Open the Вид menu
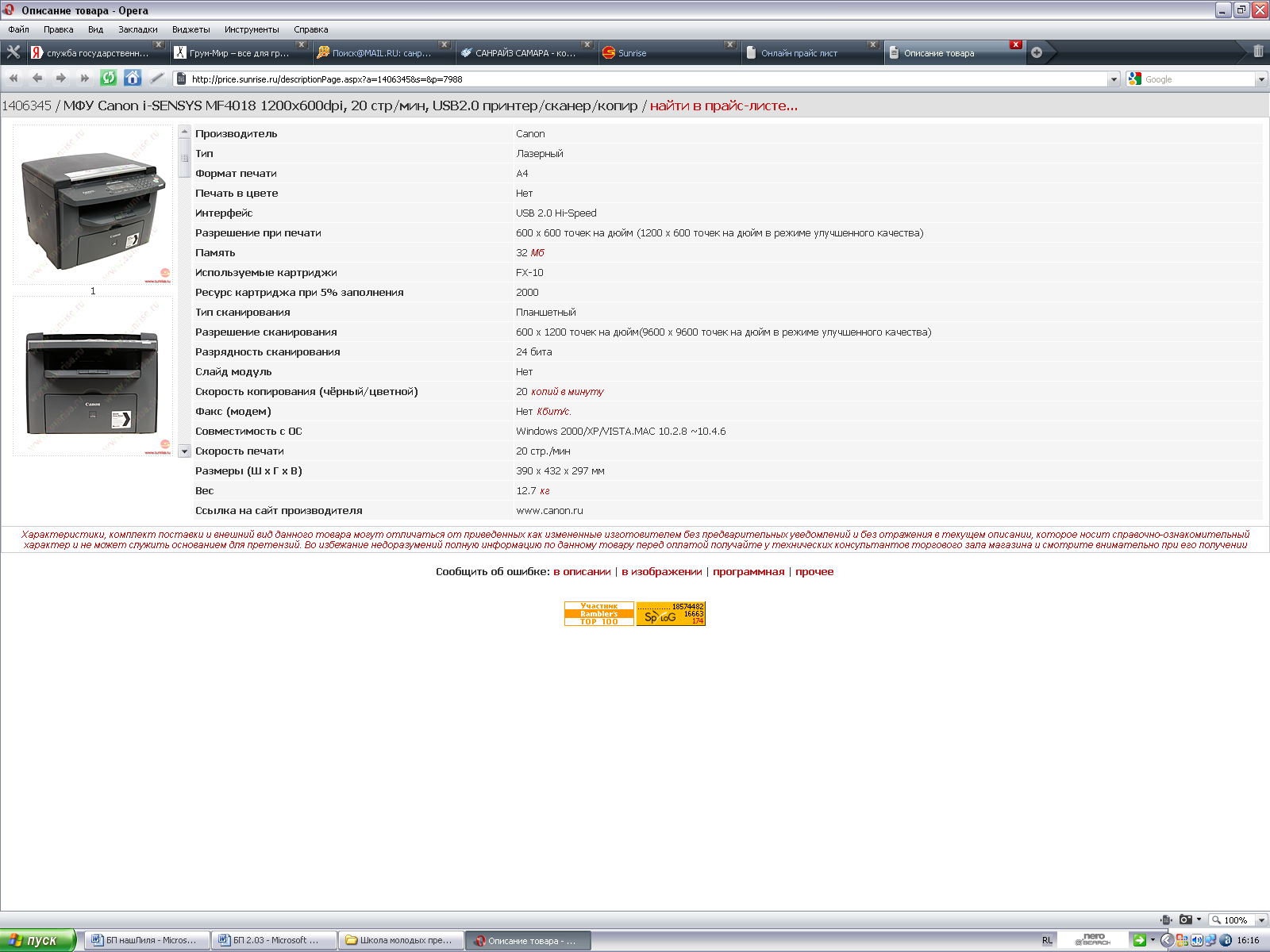The width and height of the screenshot is (1270, 952). (95, 29)
